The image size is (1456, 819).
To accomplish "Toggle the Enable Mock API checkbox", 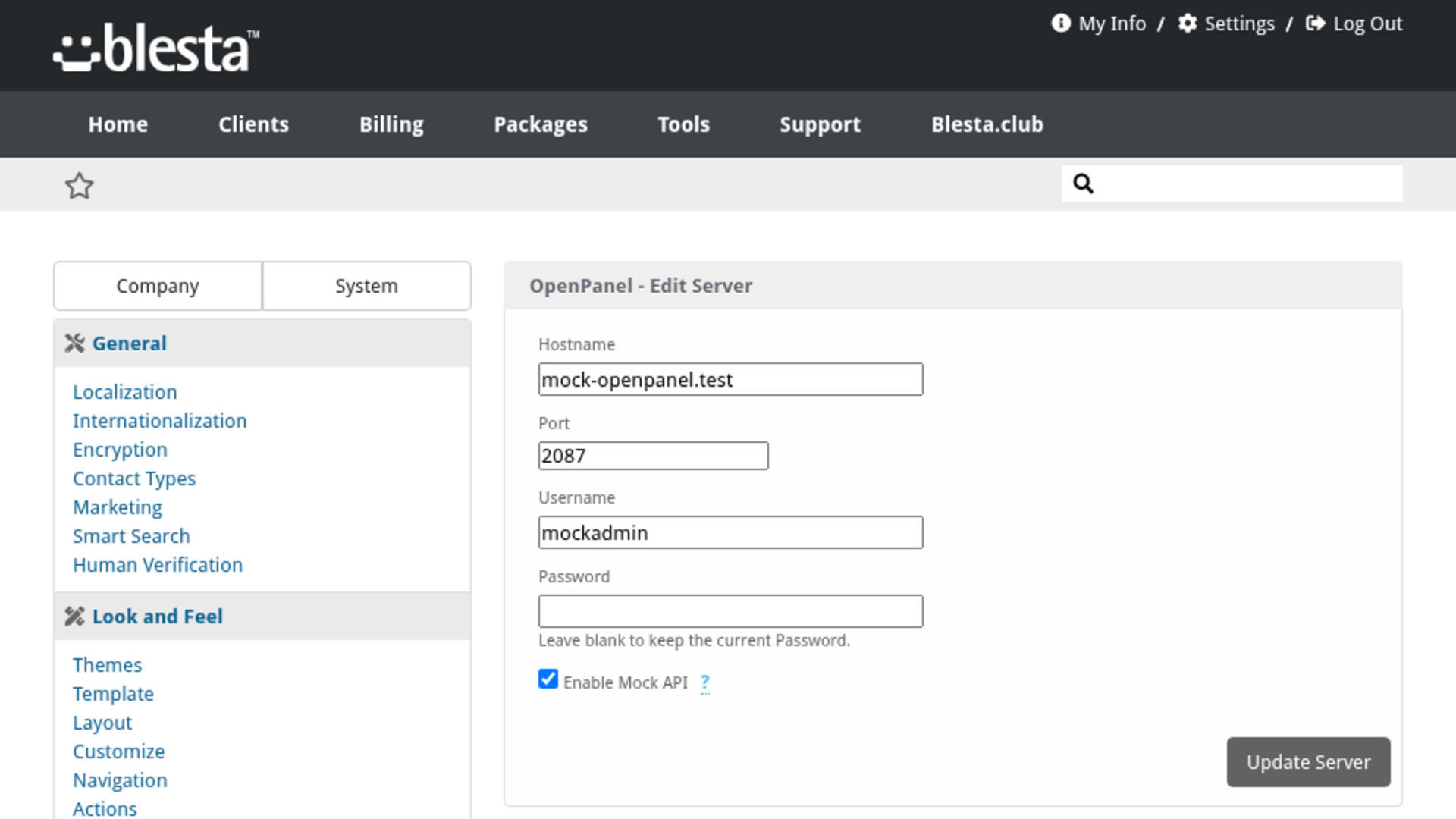I will tap(548, 679).
